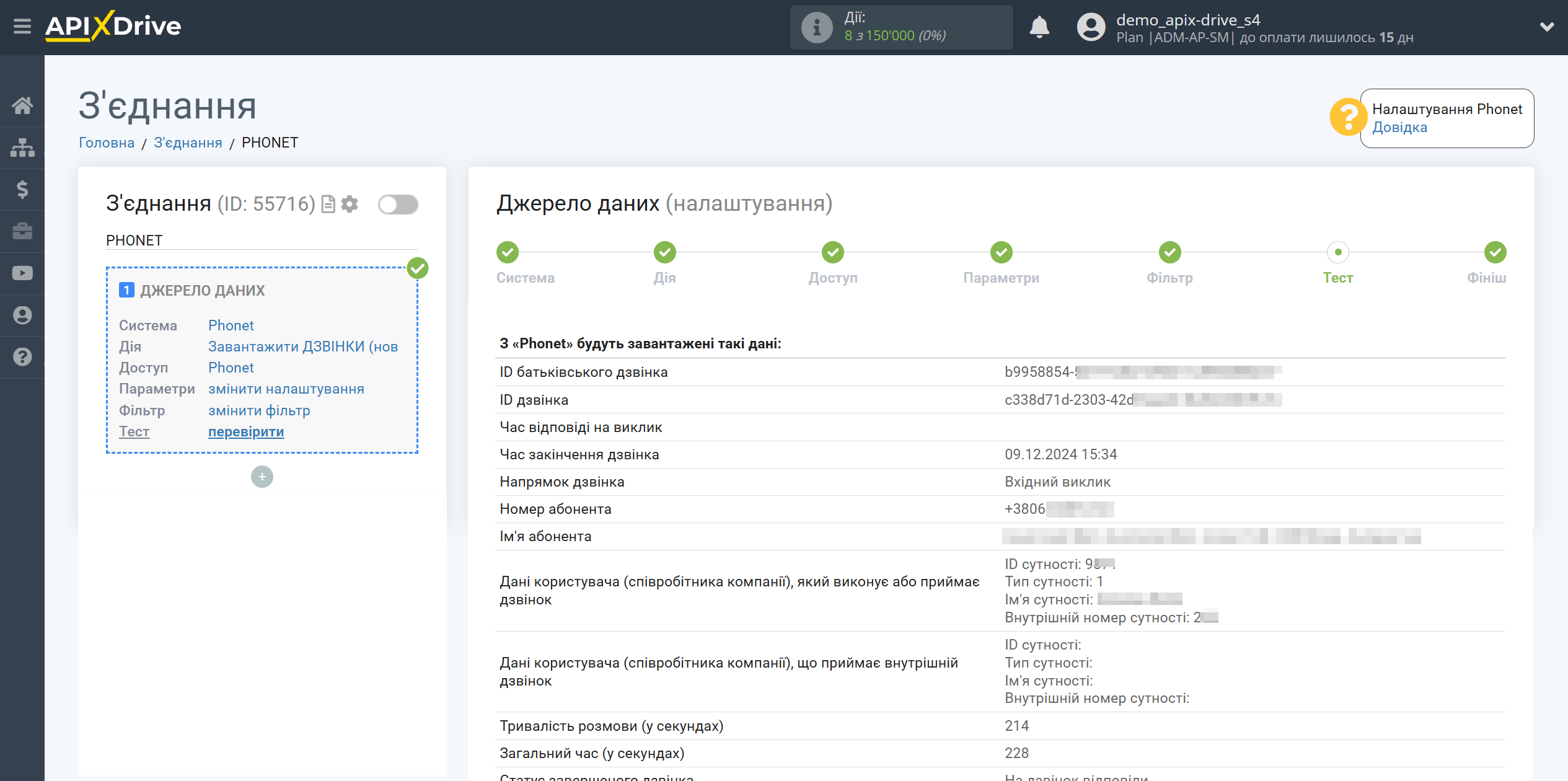Select the ДЖЕРЕЛО ДАНИХ block number badge
This screenshot has width=1568, height=781.
[x=126, y=290]
